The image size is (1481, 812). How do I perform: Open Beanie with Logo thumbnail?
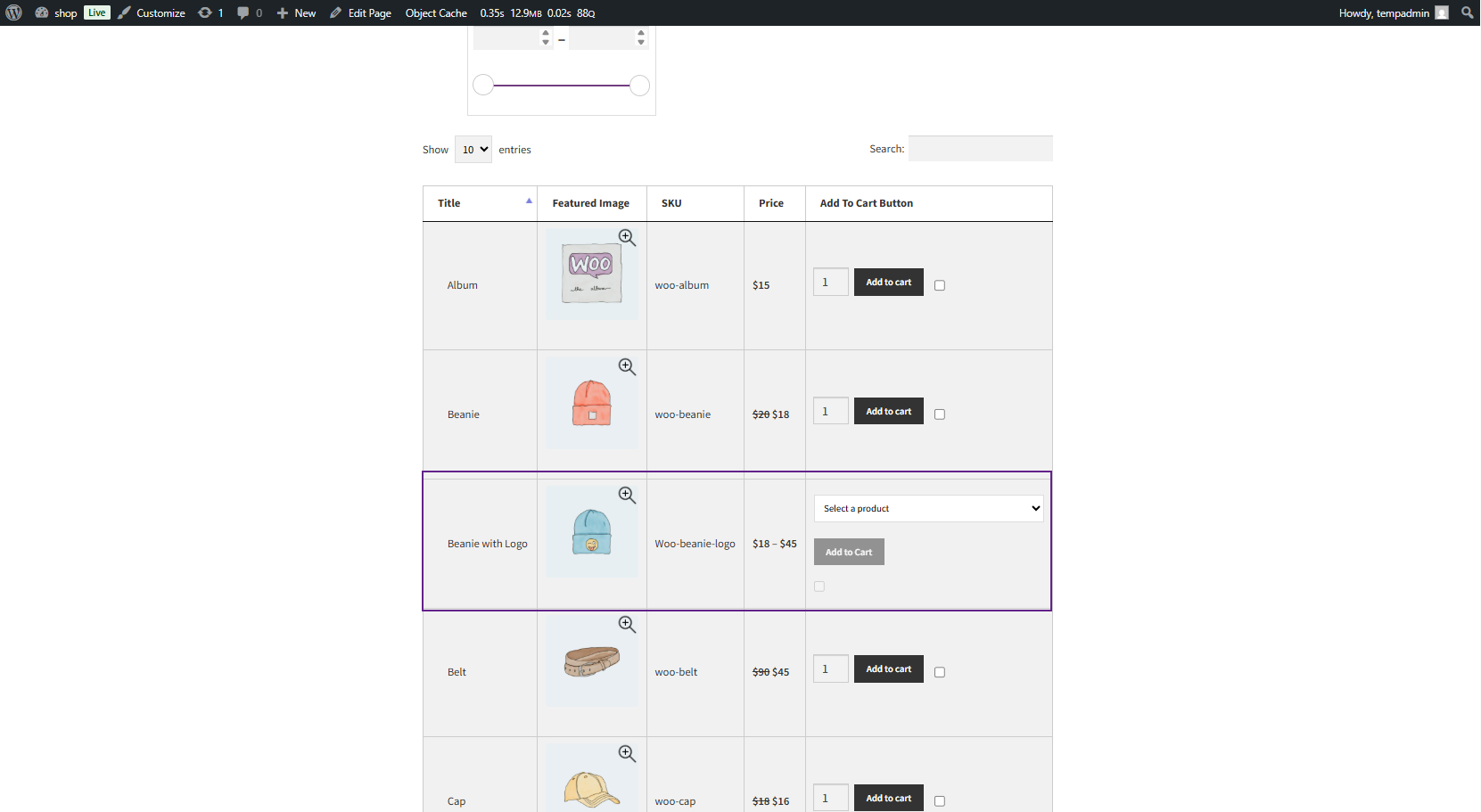[592, 532]
